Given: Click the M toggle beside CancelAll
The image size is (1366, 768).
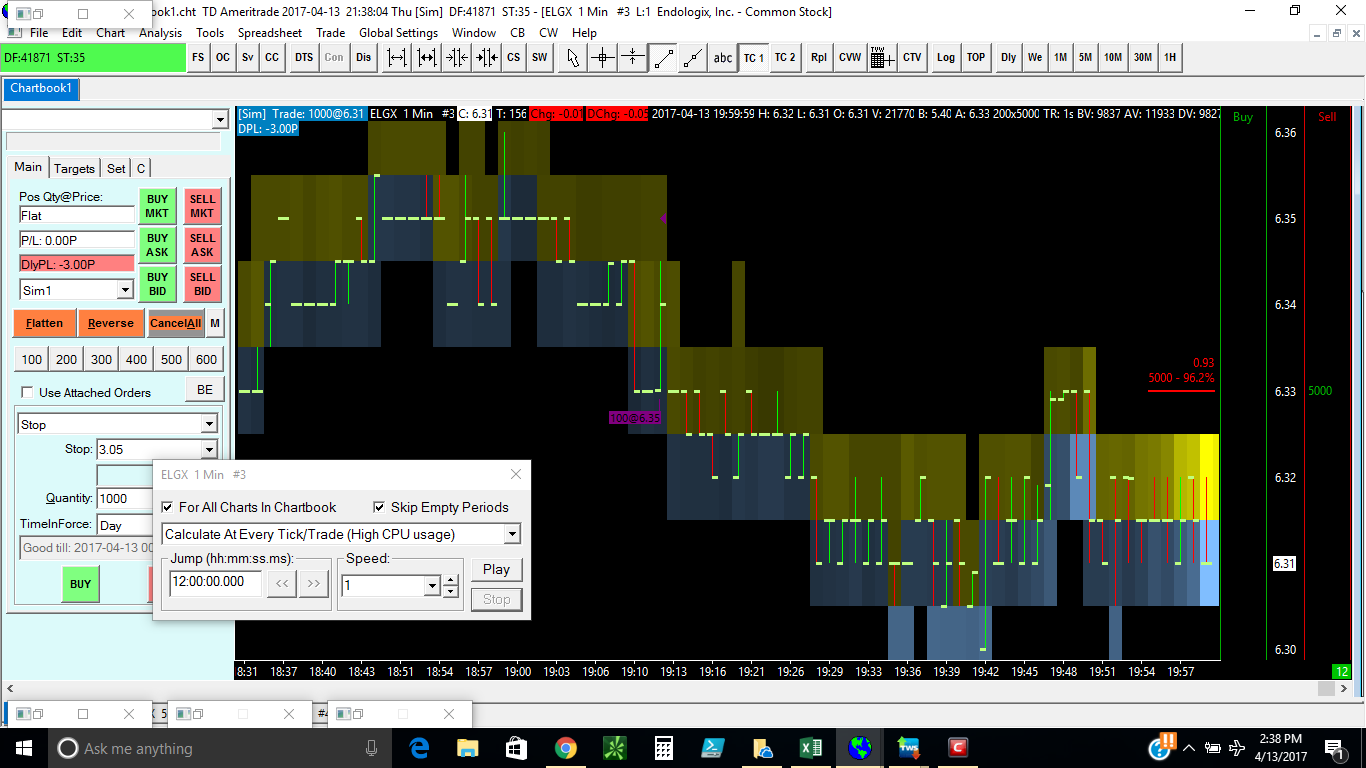Looking at the screenshot, I should coord(216,323).
